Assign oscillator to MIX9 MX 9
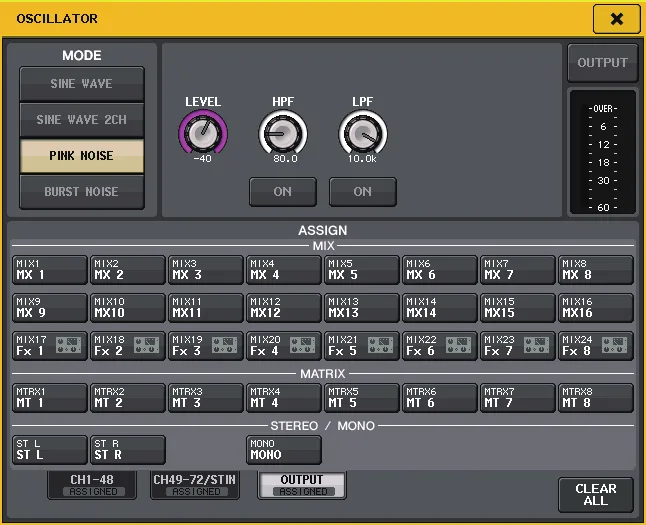 [50, 308]
